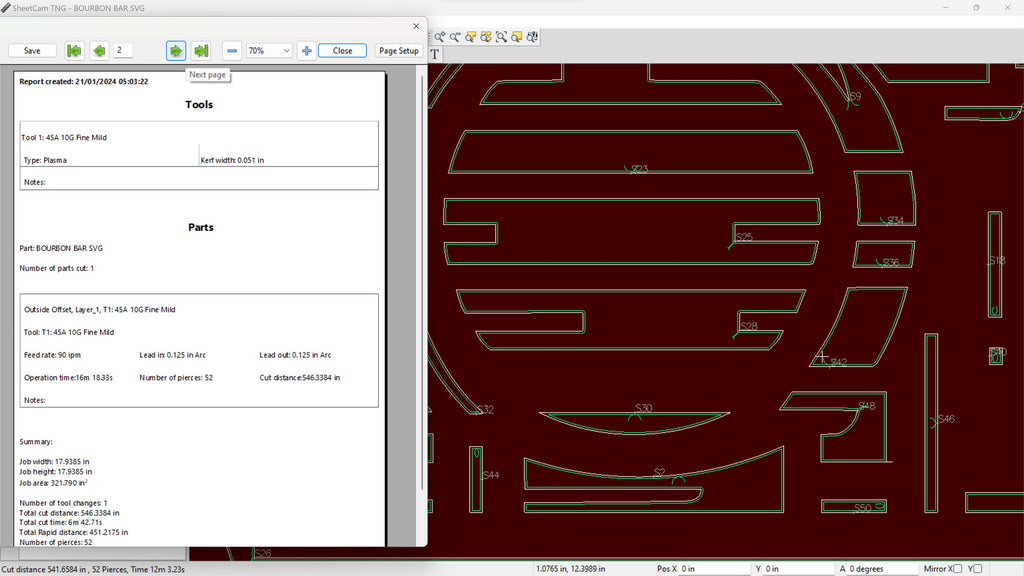The width and height of the screenshot is (1024, 576).
Task: Select contour label S46 in drawing
Action: (946, 419)
